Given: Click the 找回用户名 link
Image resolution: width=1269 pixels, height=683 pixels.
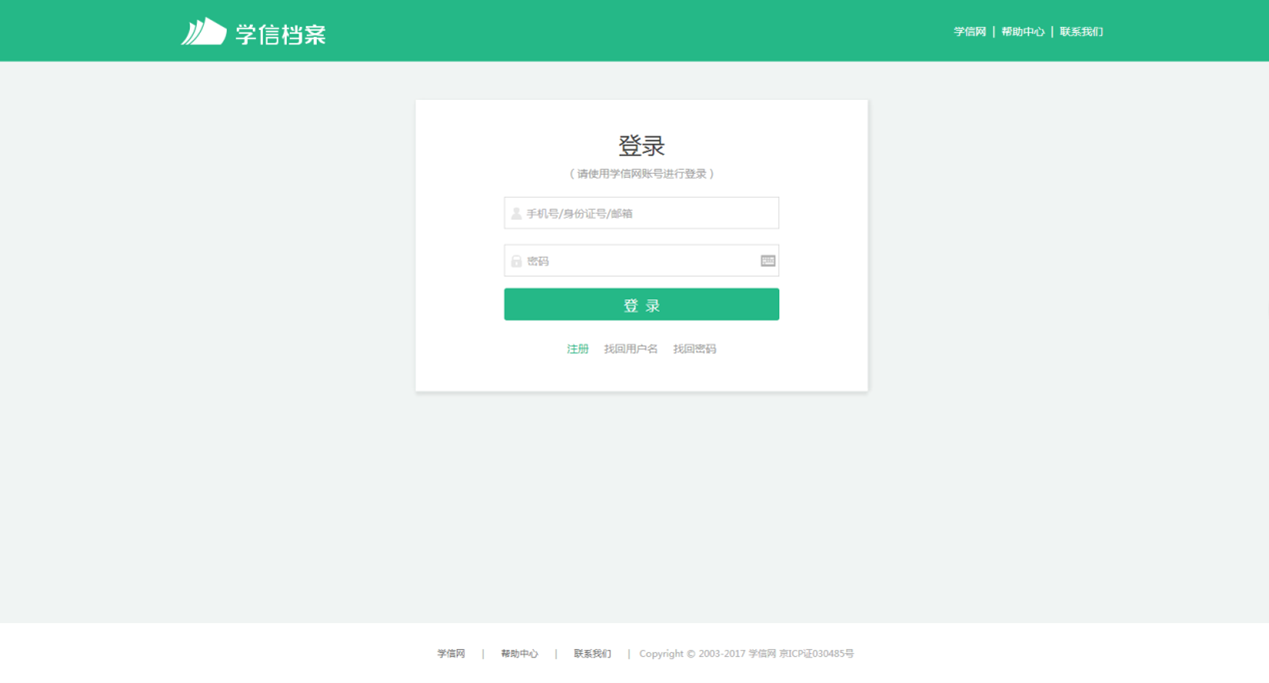Looking at the screenshot, I should [630, 349].
